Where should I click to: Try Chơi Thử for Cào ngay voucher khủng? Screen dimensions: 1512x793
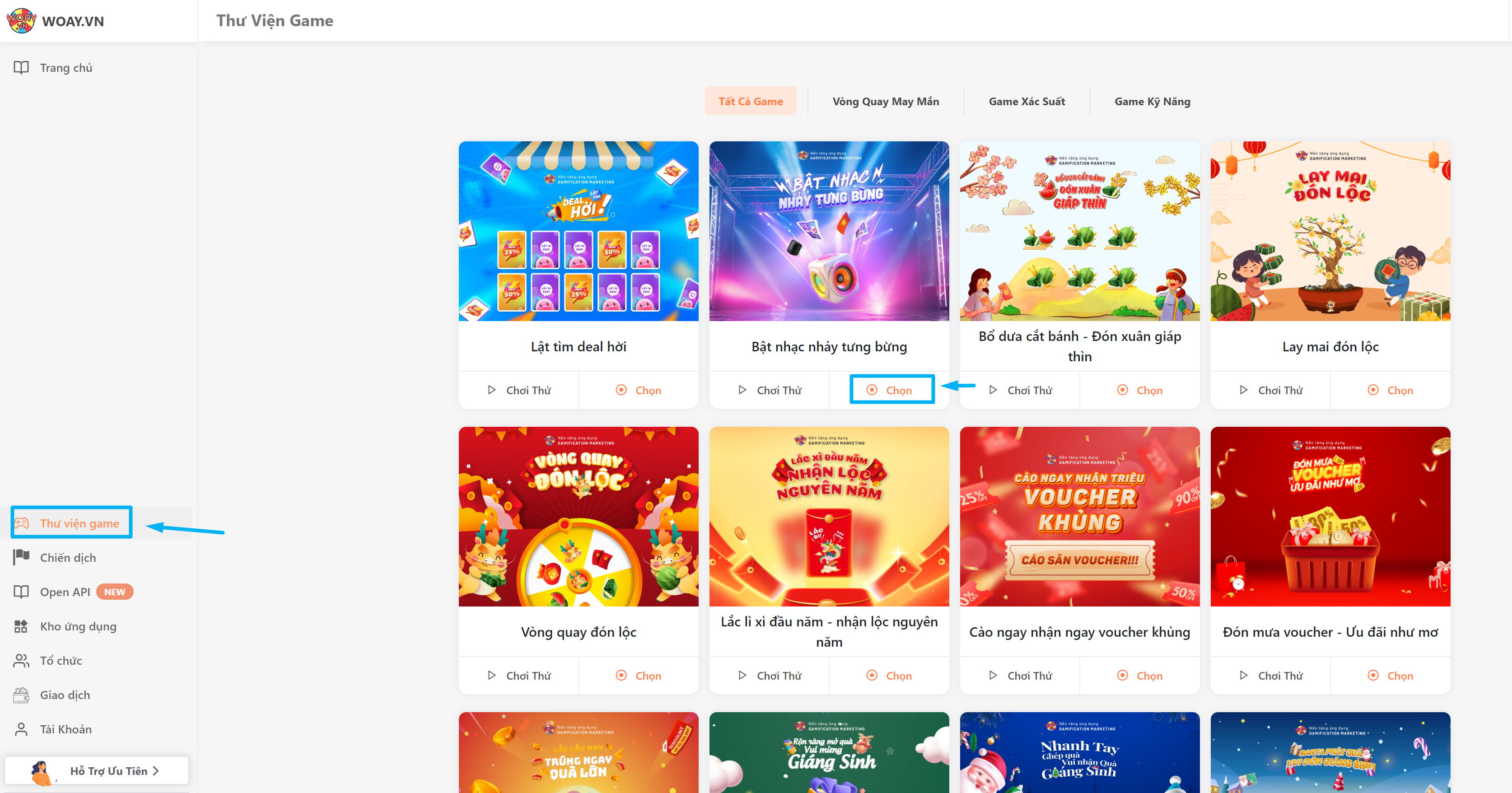1020,675
